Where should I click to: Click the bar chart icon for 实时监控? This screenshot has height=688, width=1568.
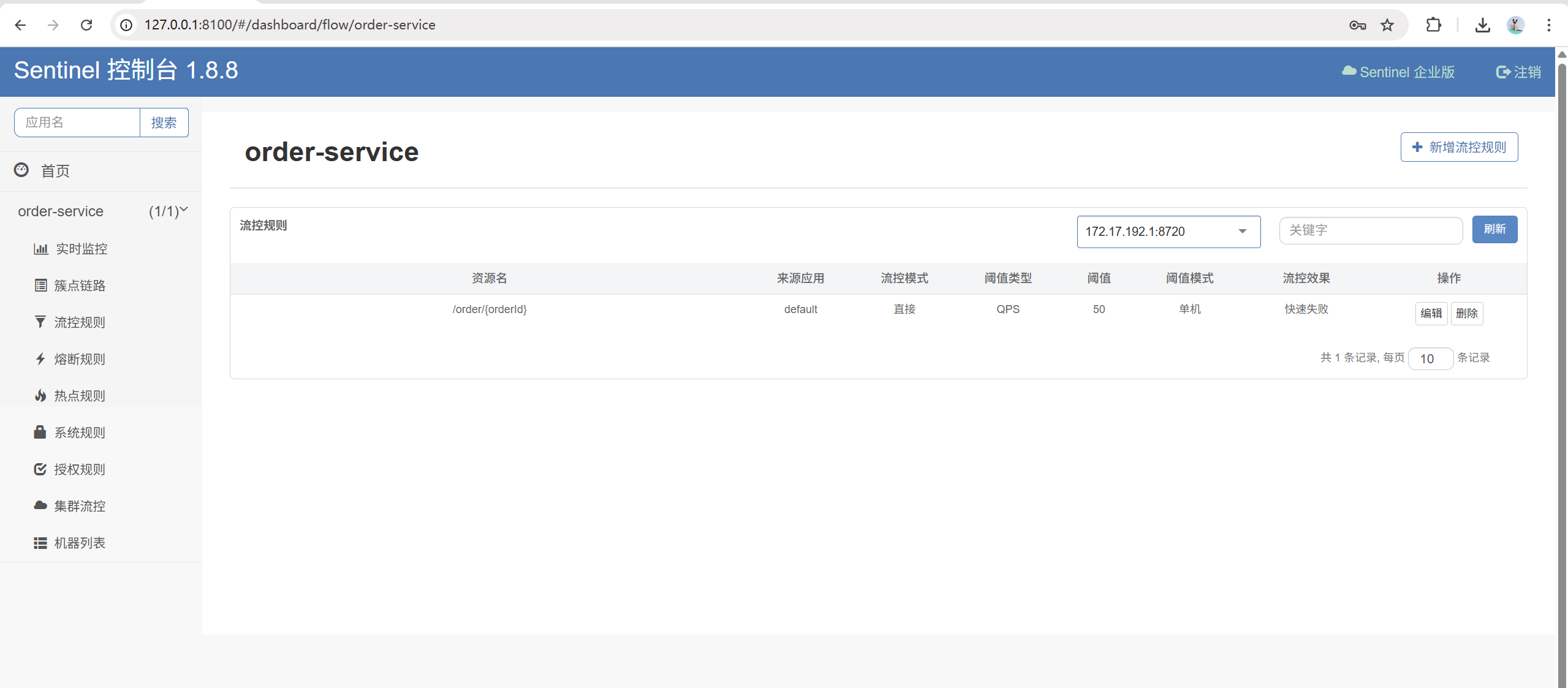40,249
